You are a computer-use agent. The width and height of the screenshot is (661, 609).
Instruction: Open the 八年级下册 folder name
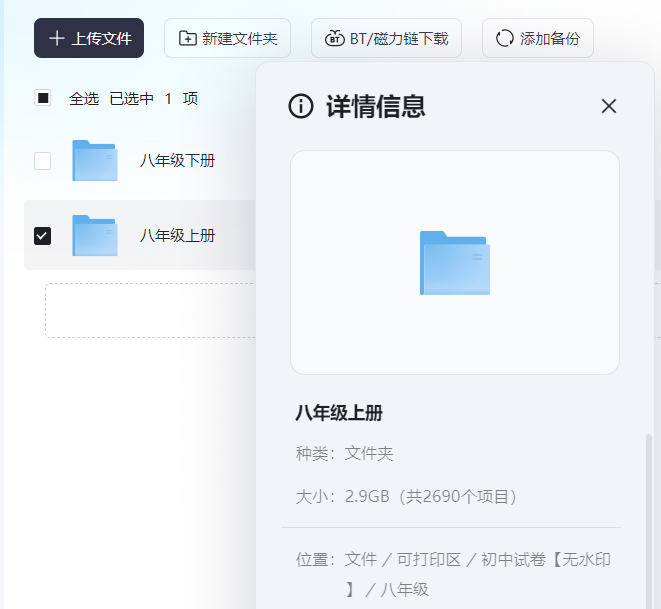pos(177,161)
